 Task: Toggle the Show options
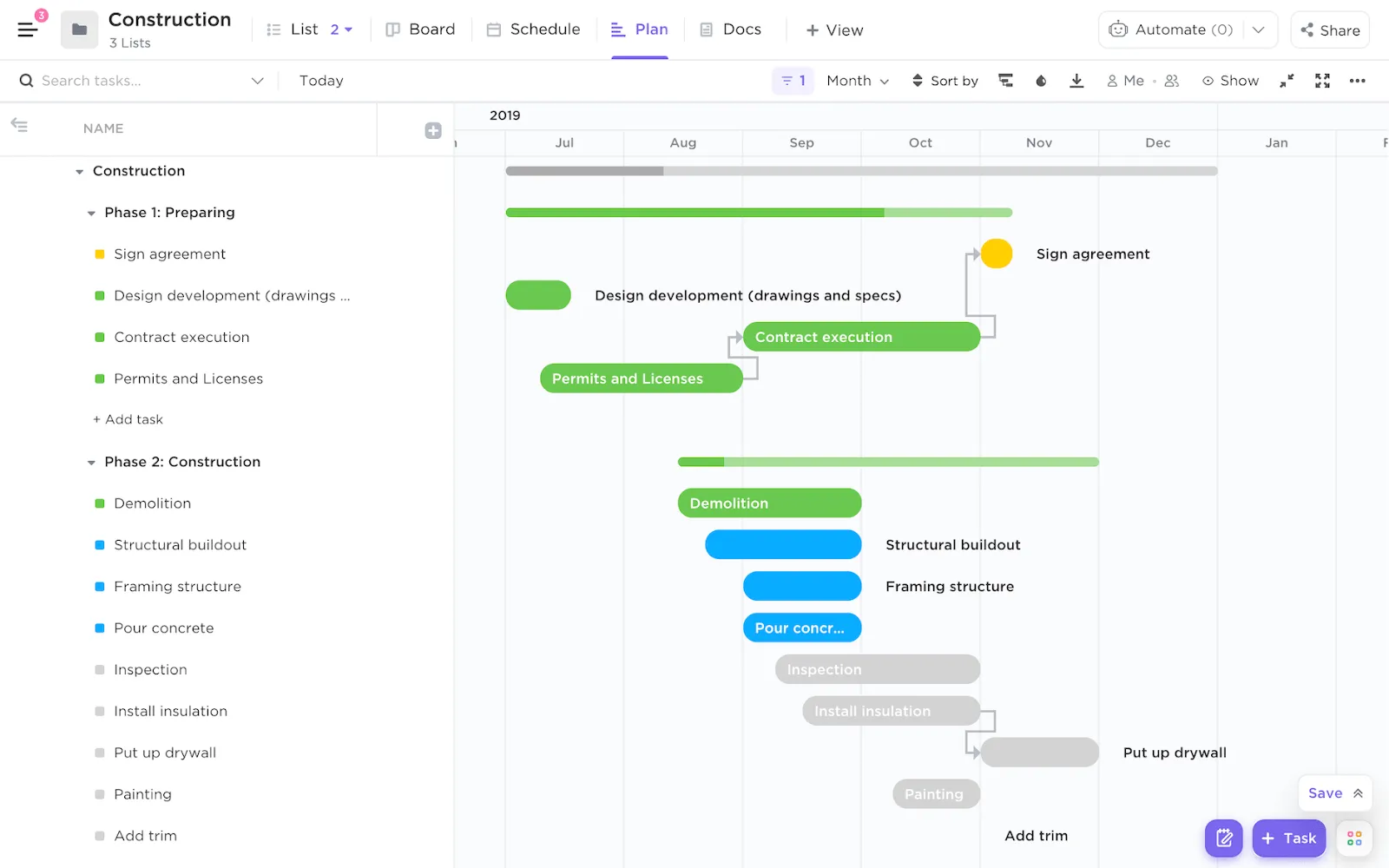[1230, 81]
